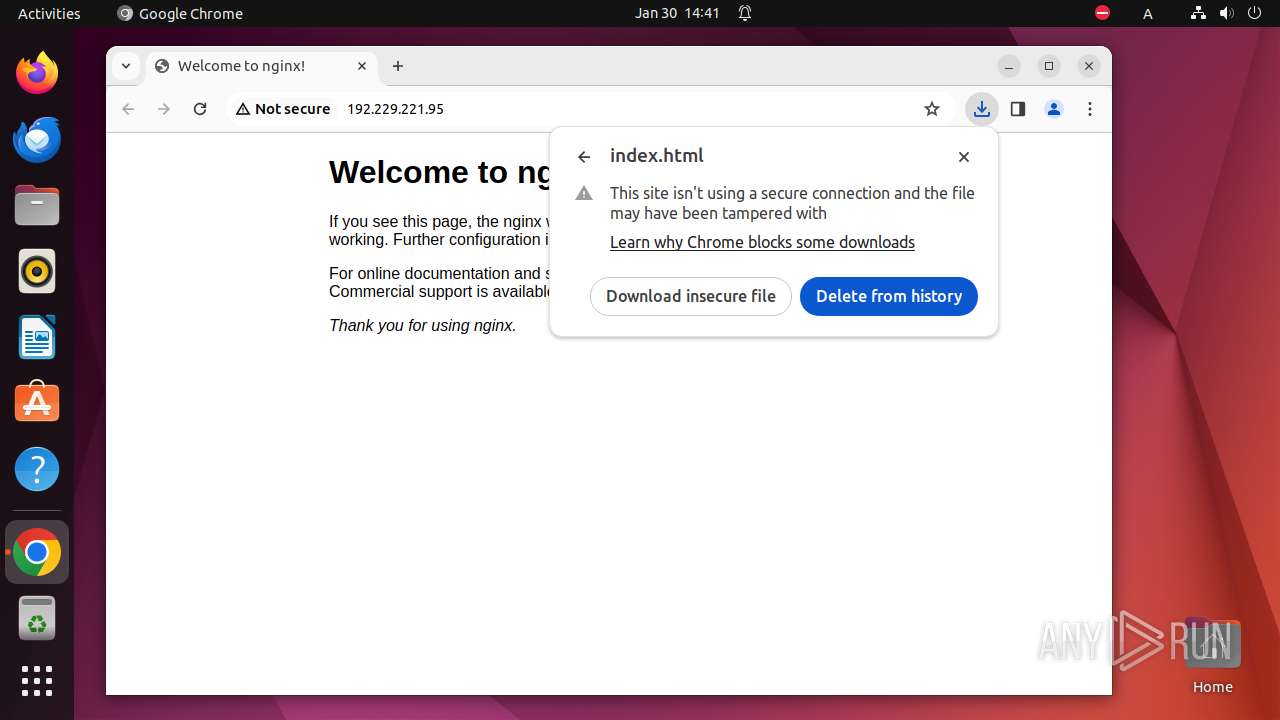Image resolution: width=1280 pixels, height=720 pixels.
Task: Click the notification bell in top bar
Action: click(x=745, y=13)
